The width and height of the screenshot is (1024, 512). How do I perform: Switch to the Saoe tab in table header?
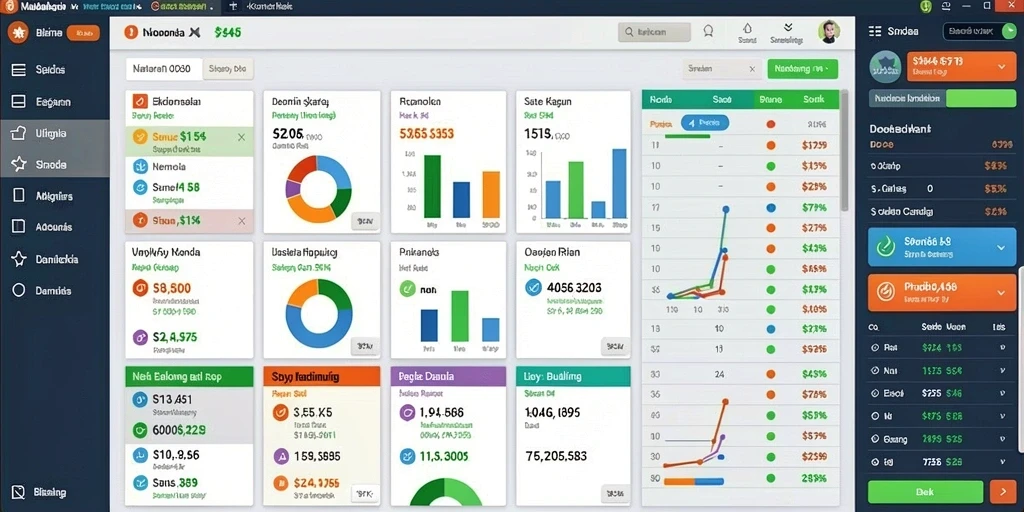pos(722,100)
